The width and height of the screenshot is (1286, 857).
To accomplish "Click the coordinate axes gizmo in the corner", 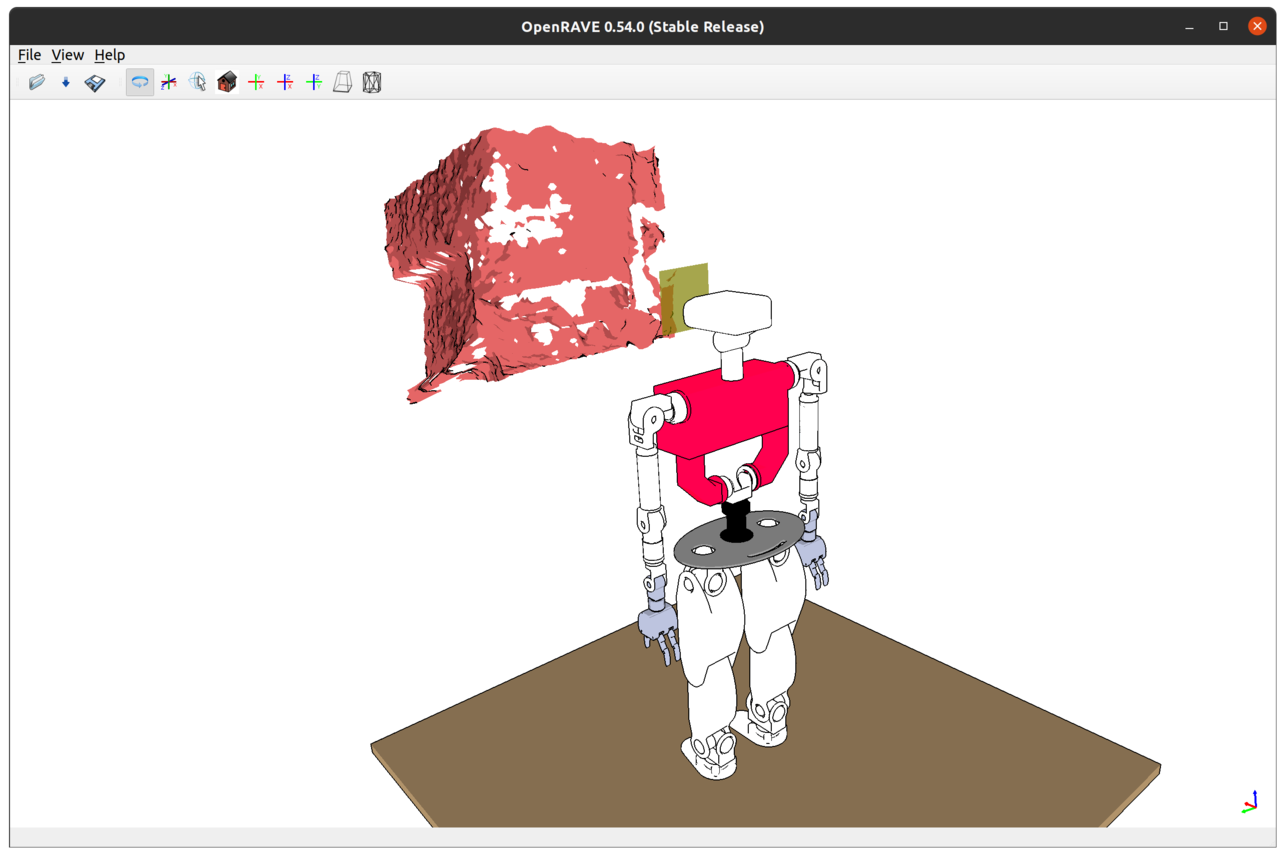I will (1250, 802).
